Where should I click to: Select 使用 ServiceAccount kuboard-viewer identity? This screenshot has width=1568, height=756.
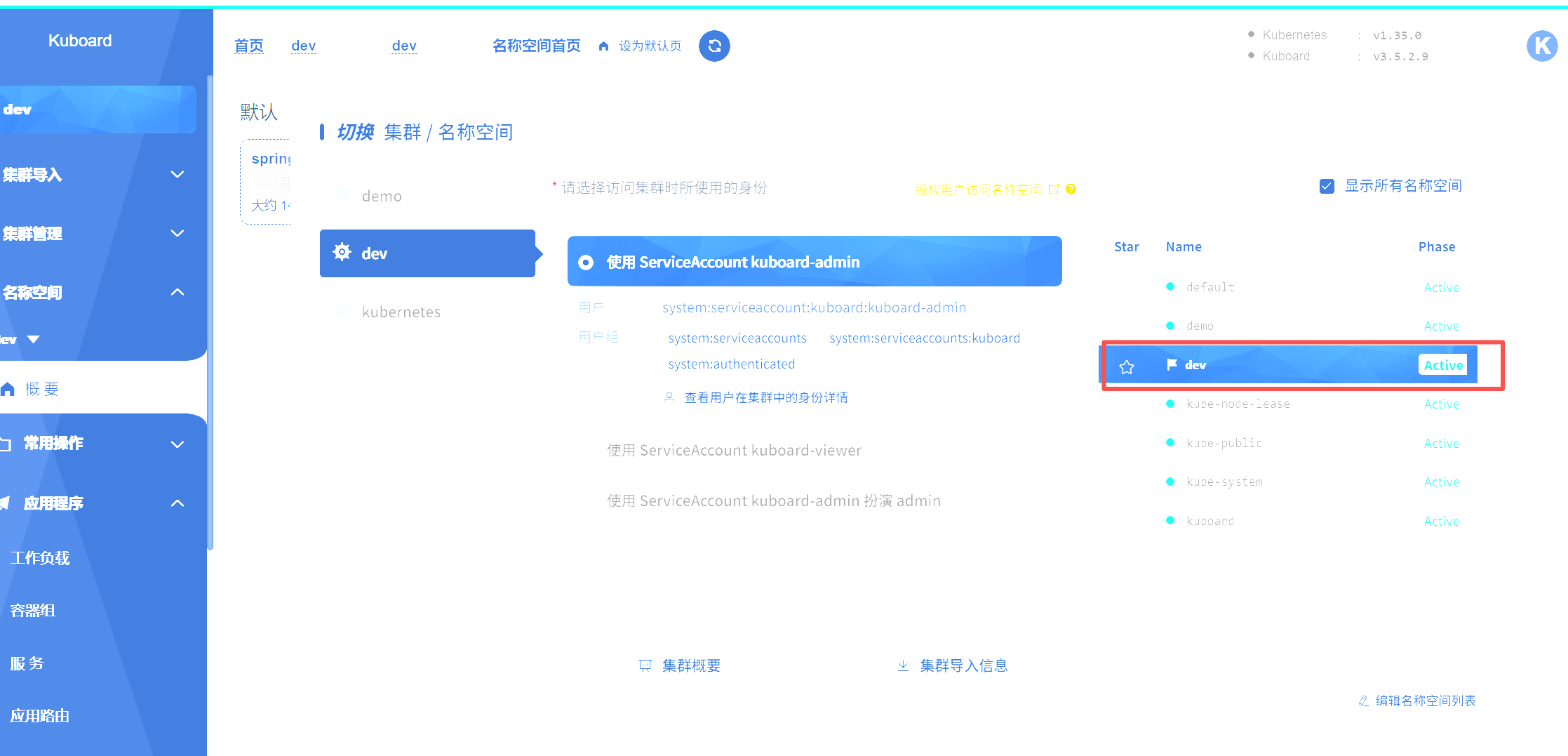tap(734, 451)
